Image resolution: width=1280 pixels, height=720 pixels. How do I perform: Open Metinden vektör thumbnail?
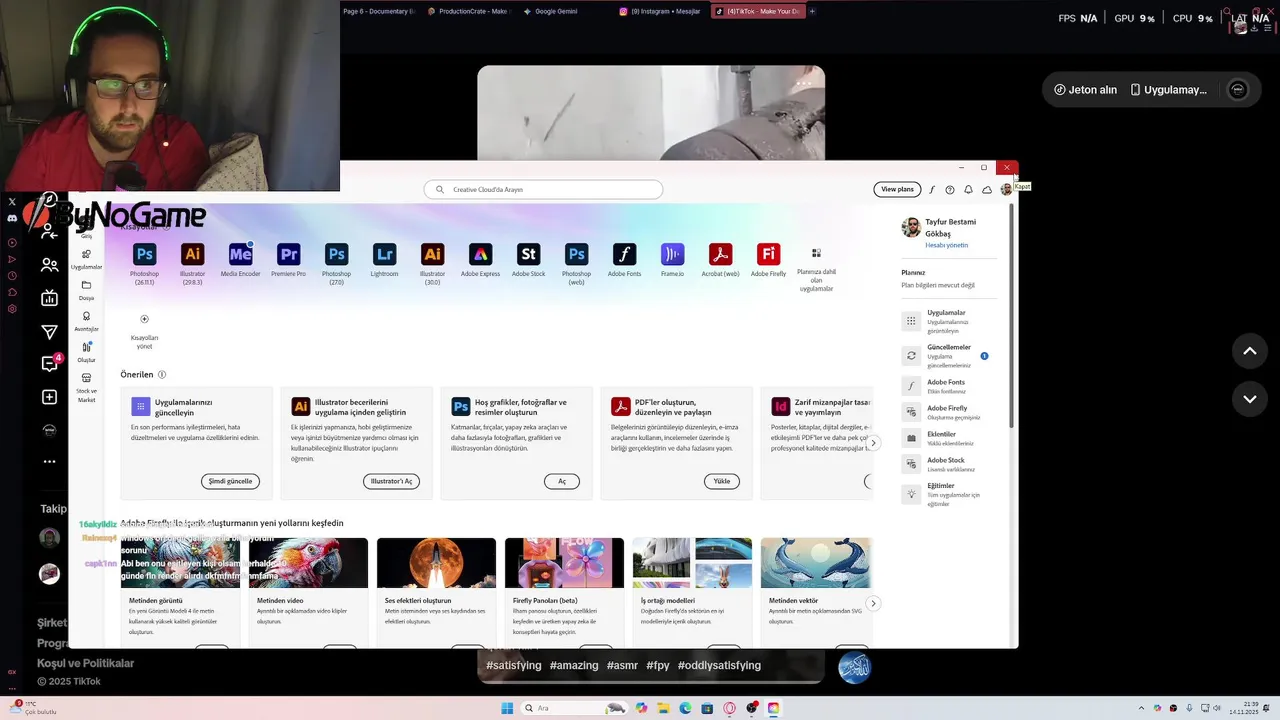(x=817, y=563)
